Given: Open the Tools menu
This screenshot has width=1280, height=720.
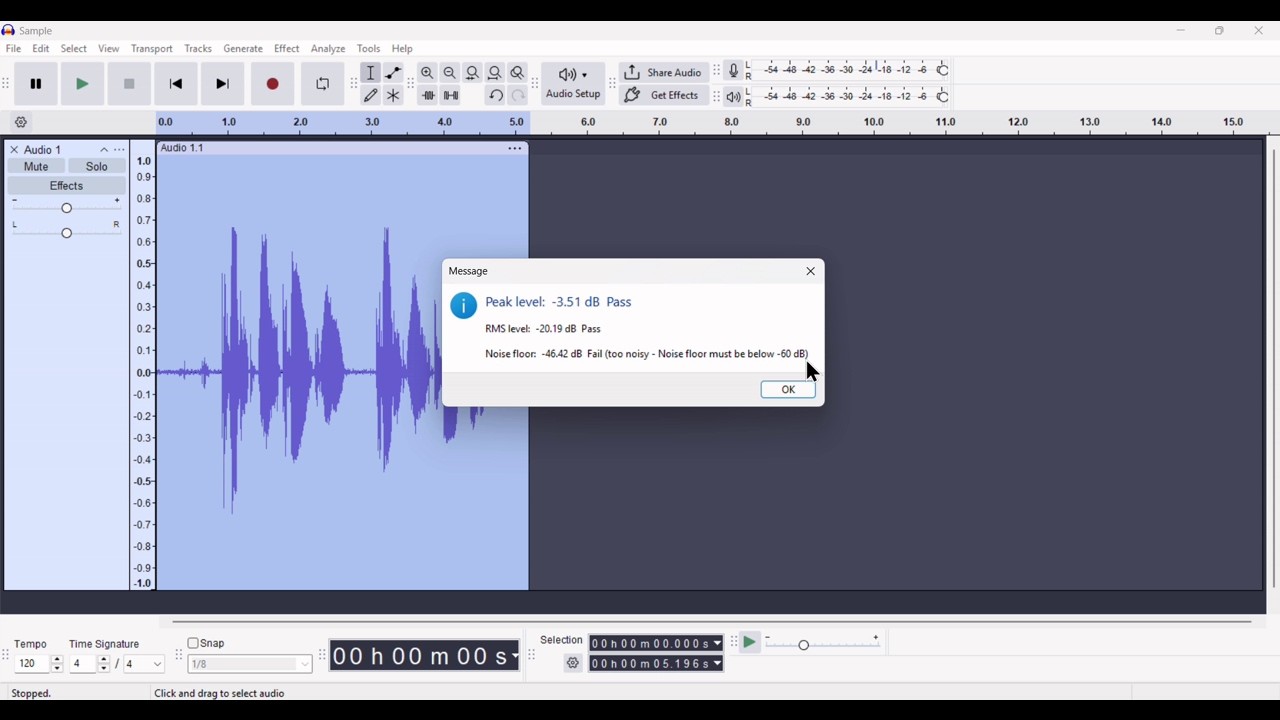Looking at the screenshot, I should pos(369,49).
